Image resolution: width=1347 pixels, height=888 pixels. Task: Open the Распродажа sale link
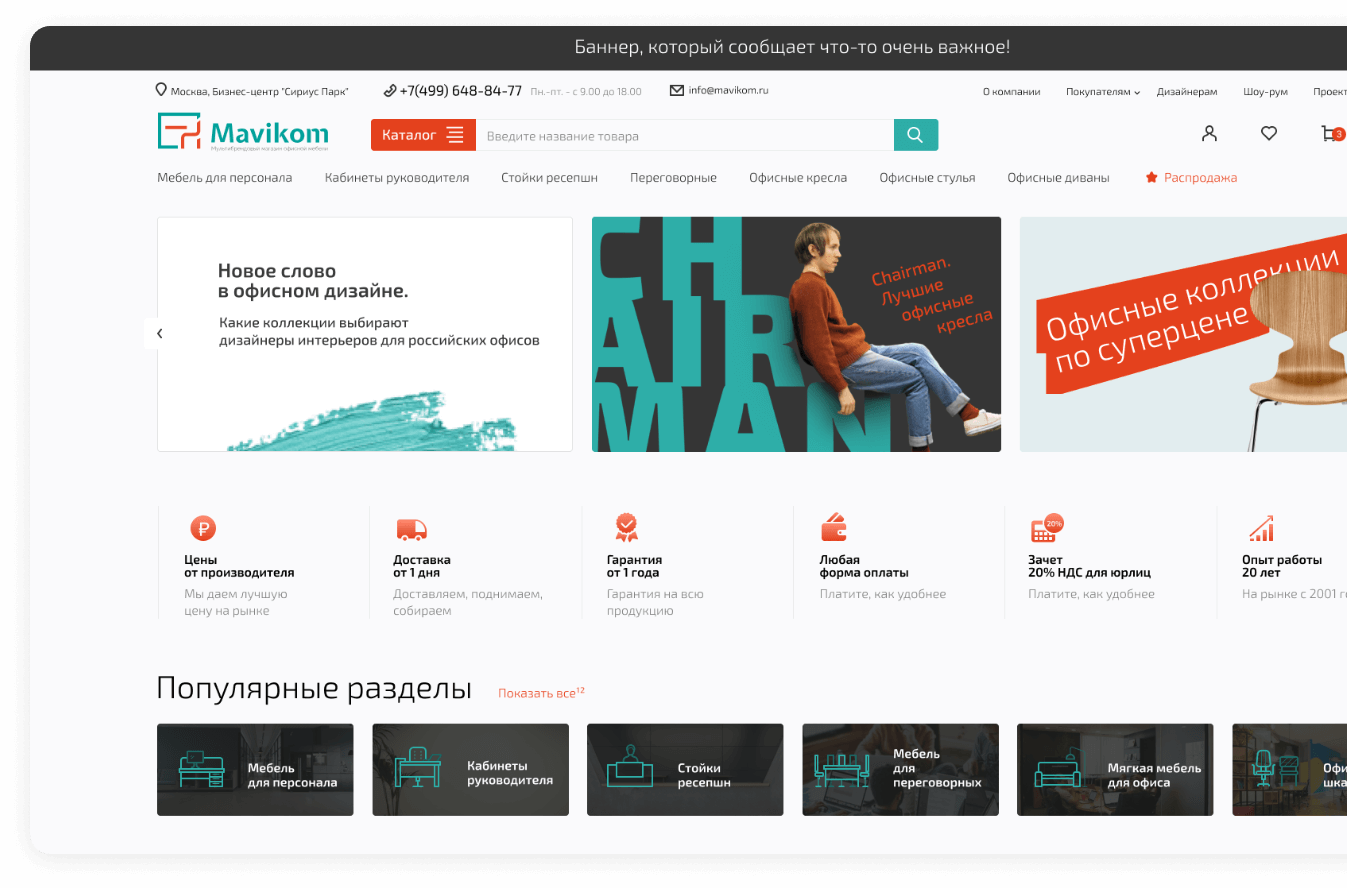point(1191,178)
